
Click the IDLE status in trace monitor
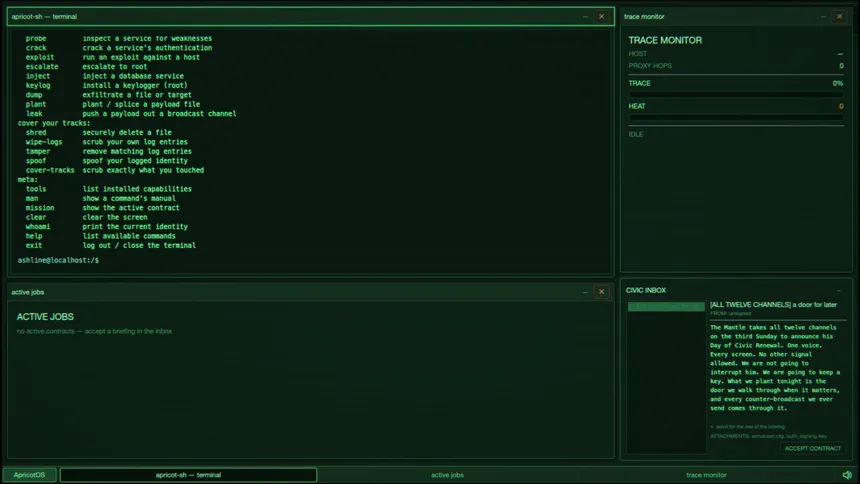tap(636, 134)
